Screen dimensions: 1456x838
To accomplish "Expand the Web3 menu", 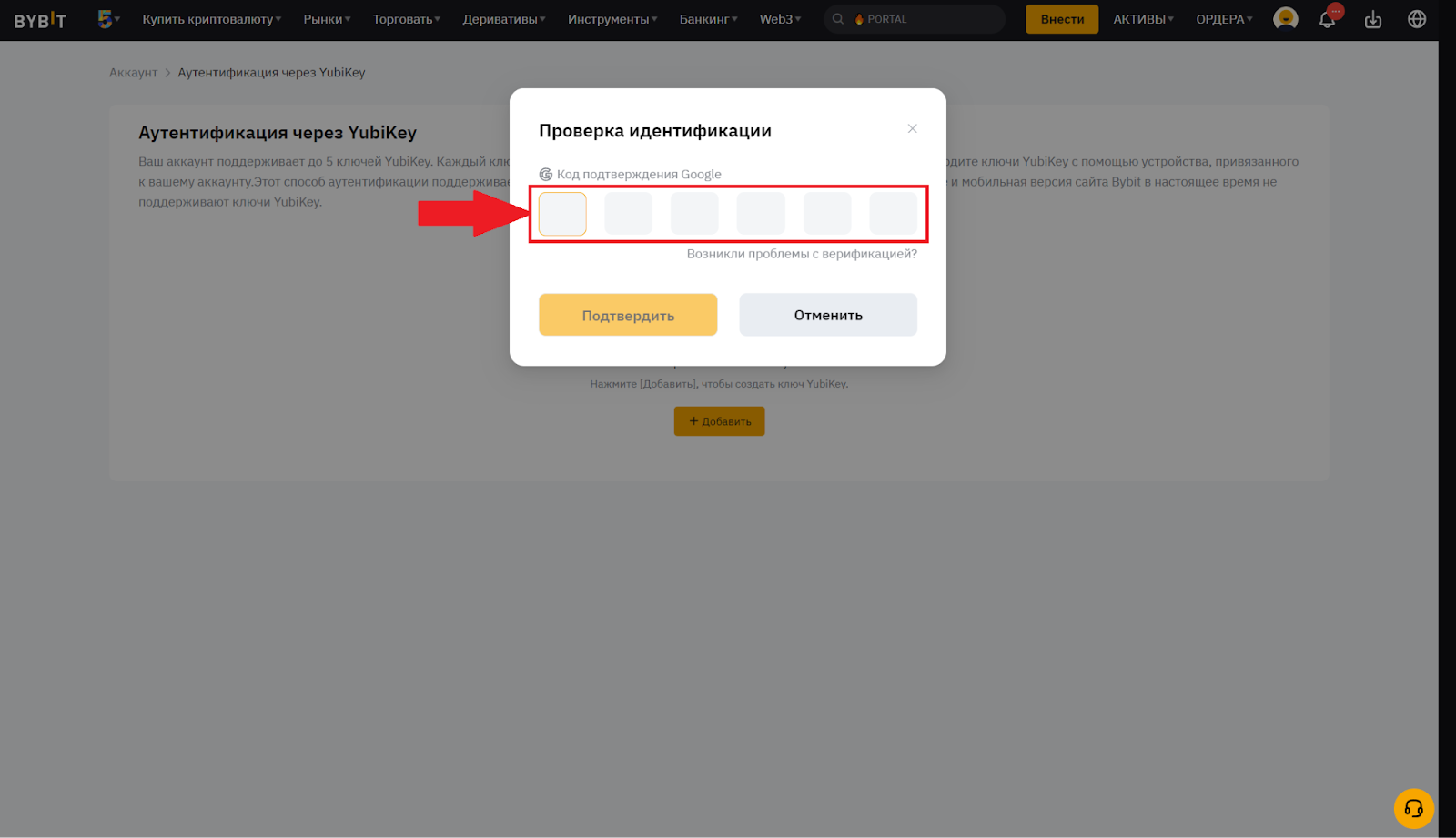I will [780, 19].
